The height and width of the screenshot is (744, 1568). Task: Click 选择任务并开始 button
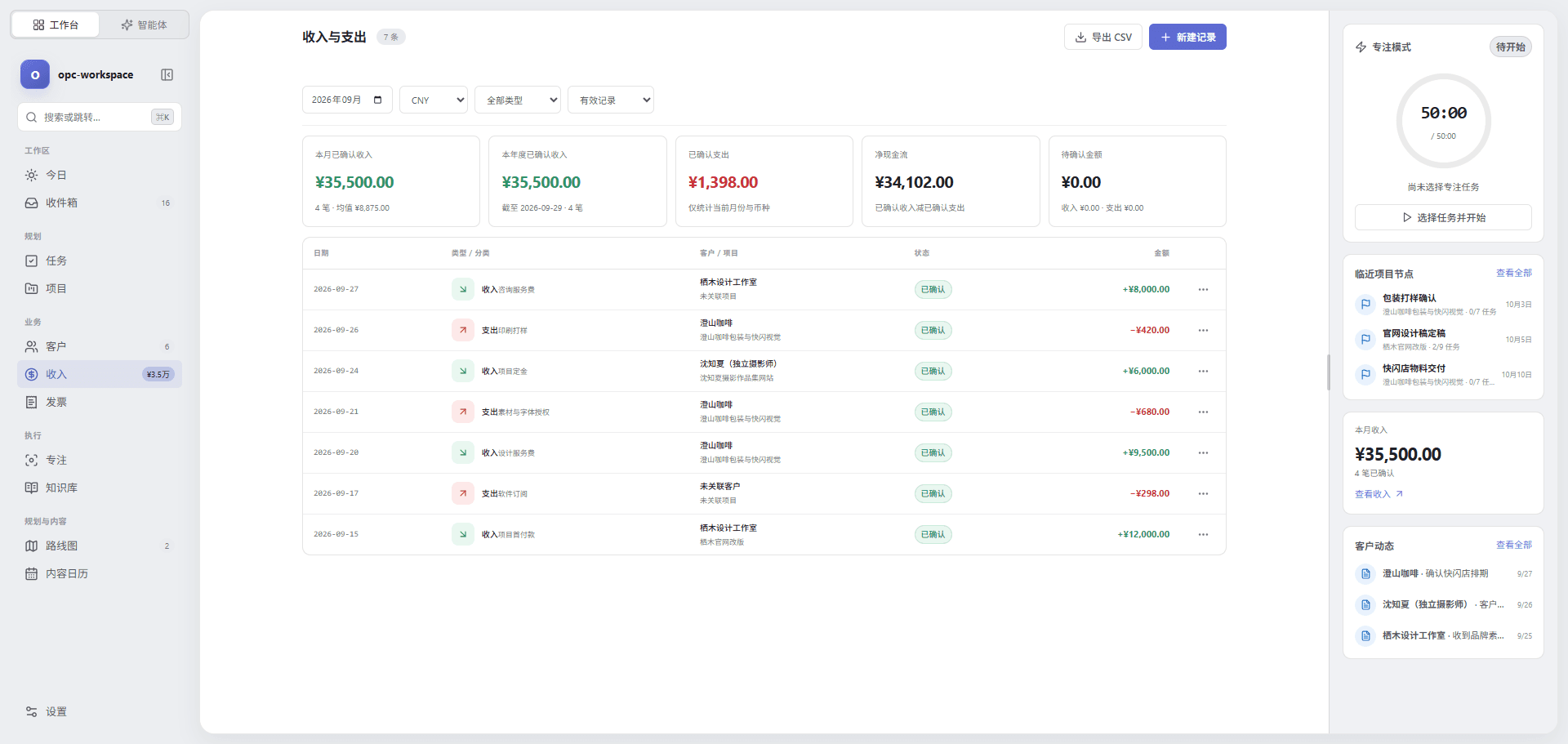(1443, 217)
